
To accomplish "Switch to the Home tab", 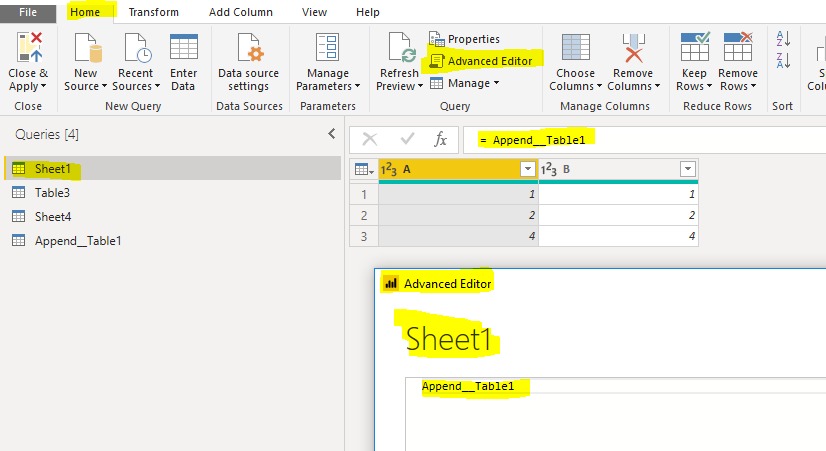I will pyautogui.click(x=85, y=12).
